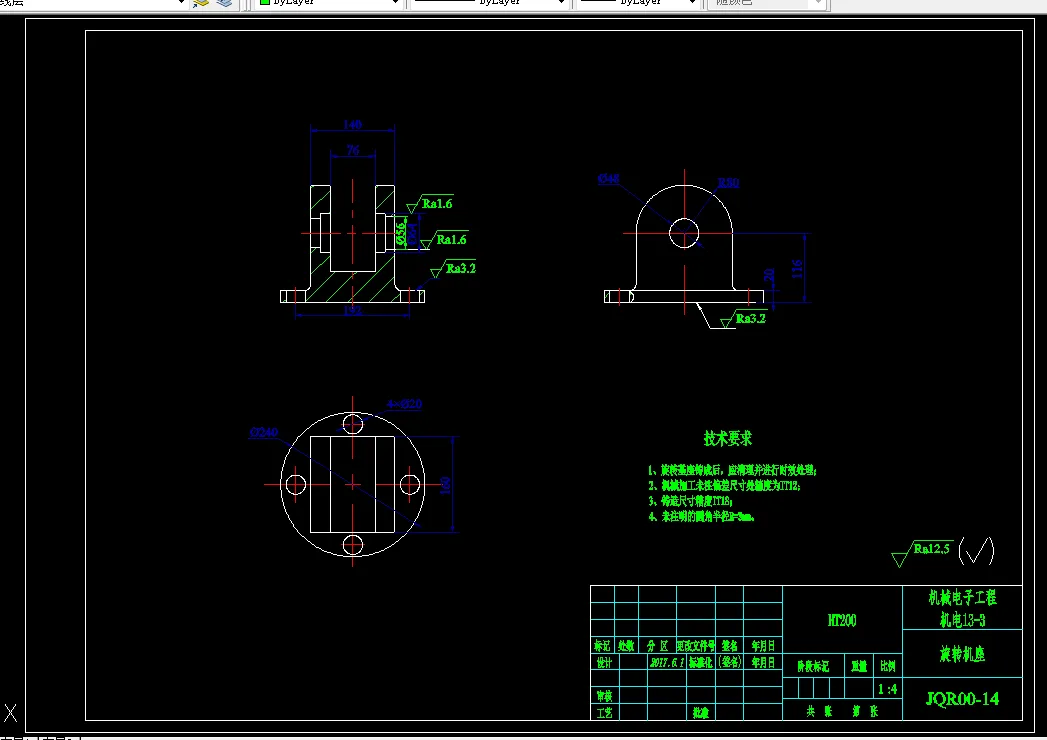Viewport: 1047px width, 740px height.
Task: Select the 处数 cell in title block
Action: pos(626,646)
